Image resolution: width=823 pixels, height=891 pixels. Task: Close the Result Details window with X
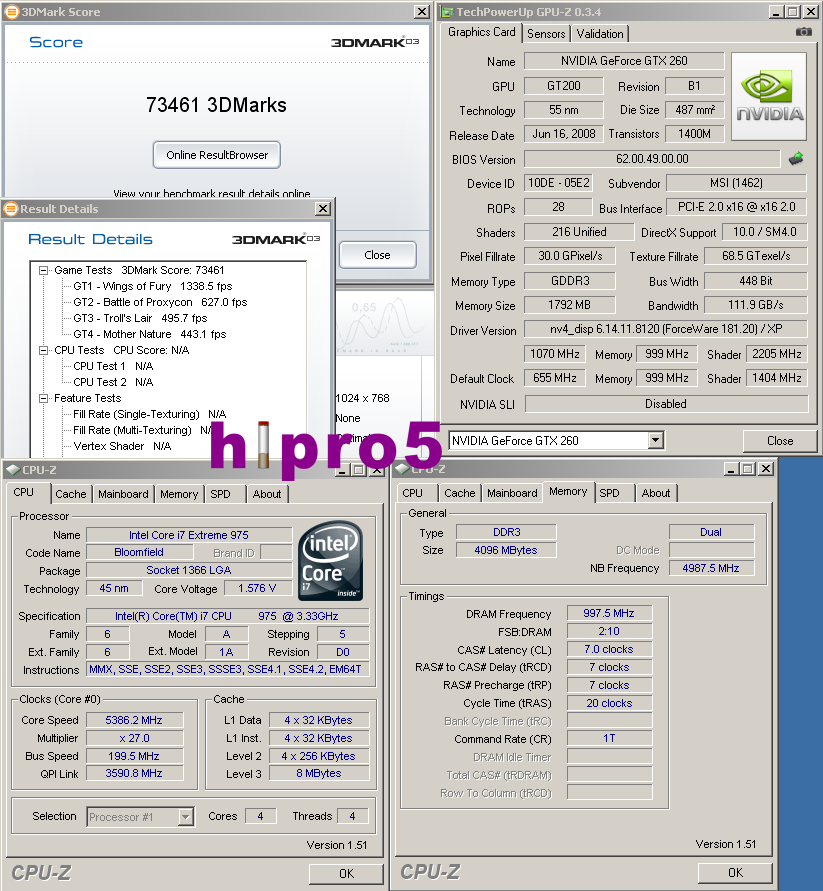(x=323, y=209)
